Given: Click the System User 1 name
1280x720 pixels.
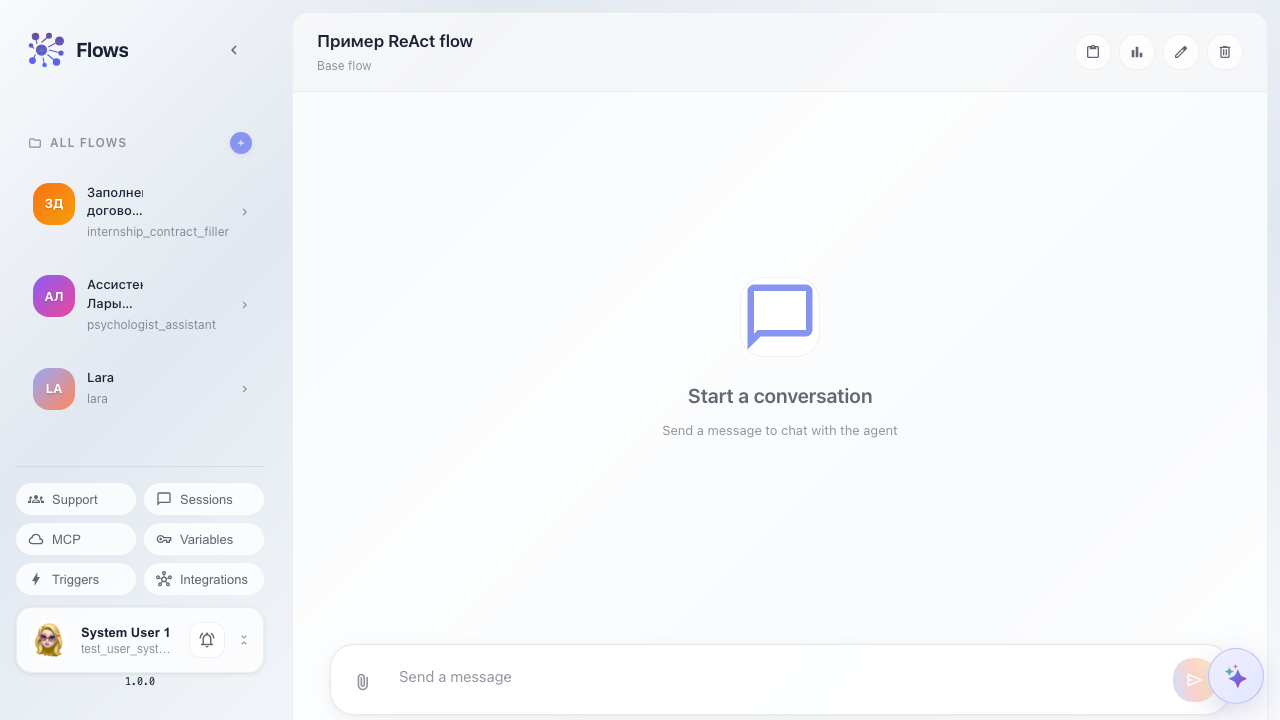Looking at the screenshot, I should 125,632.
